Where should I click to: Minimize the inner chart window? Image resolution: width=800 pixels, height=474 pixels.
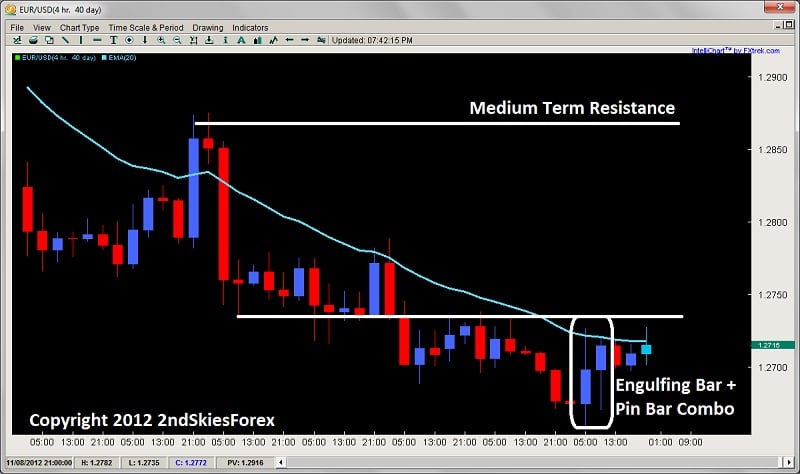click(777, 25)
